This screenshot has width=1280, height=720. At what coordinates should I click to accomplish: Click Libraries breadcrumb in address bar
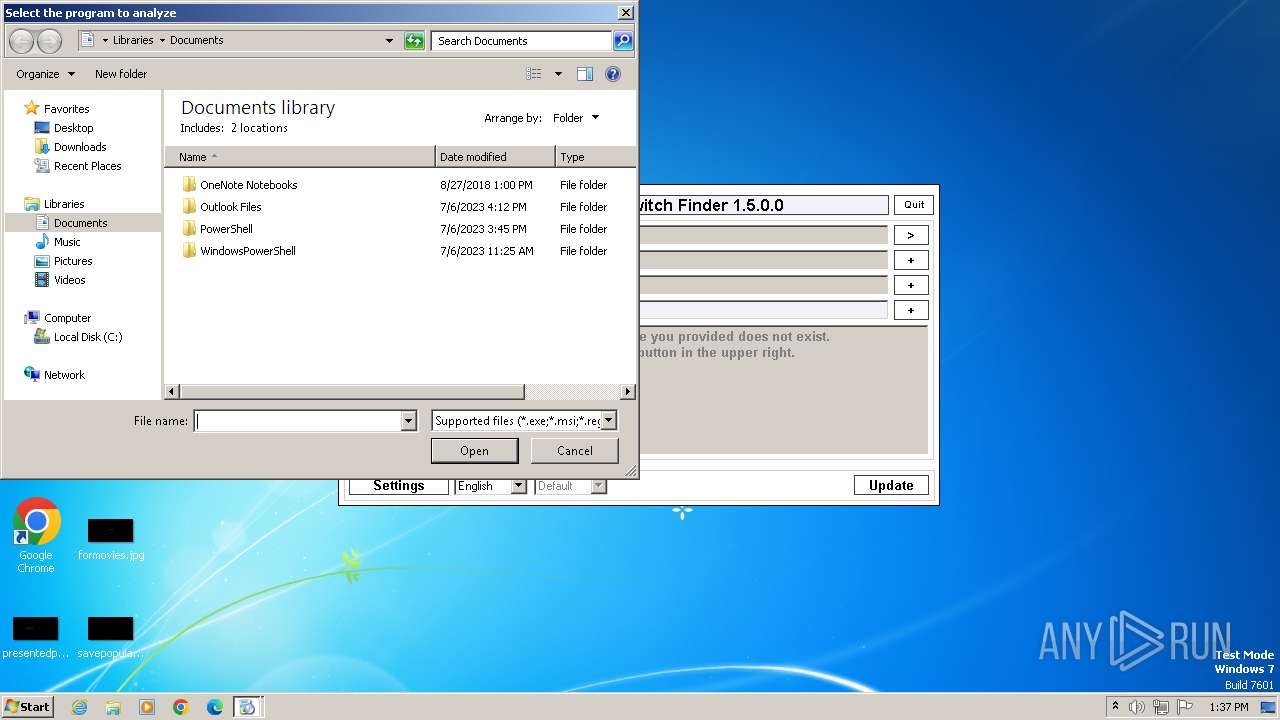coord(133,40)
